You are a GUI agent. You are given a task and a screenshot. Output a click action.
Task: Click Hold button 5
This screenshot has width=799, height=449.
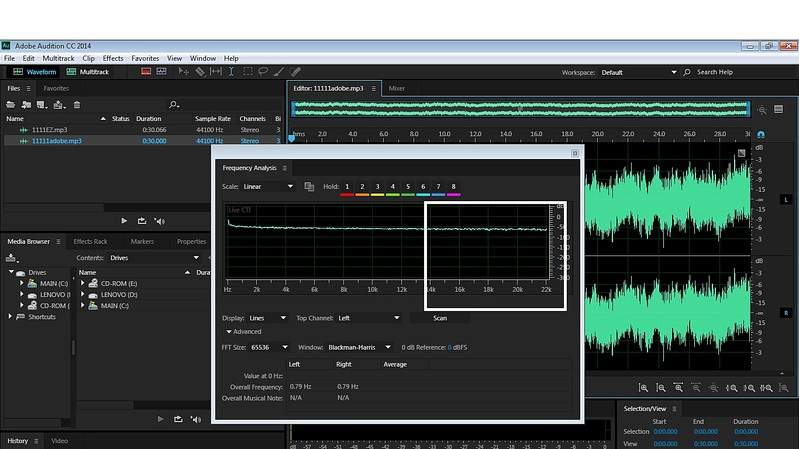pyautogui.click(x=408, y=187)
